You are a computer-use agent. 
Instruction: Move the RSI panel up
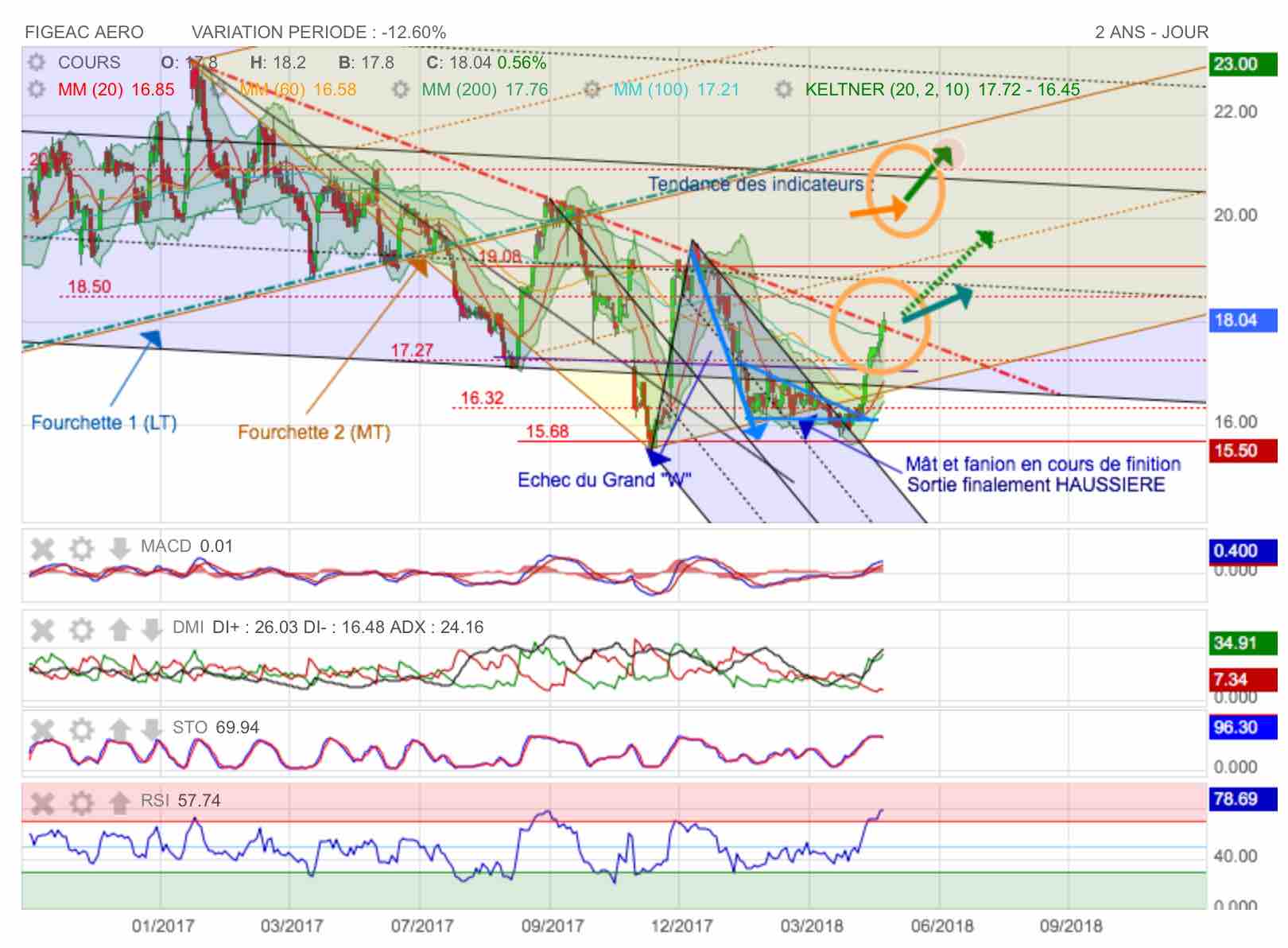[119, 803]
